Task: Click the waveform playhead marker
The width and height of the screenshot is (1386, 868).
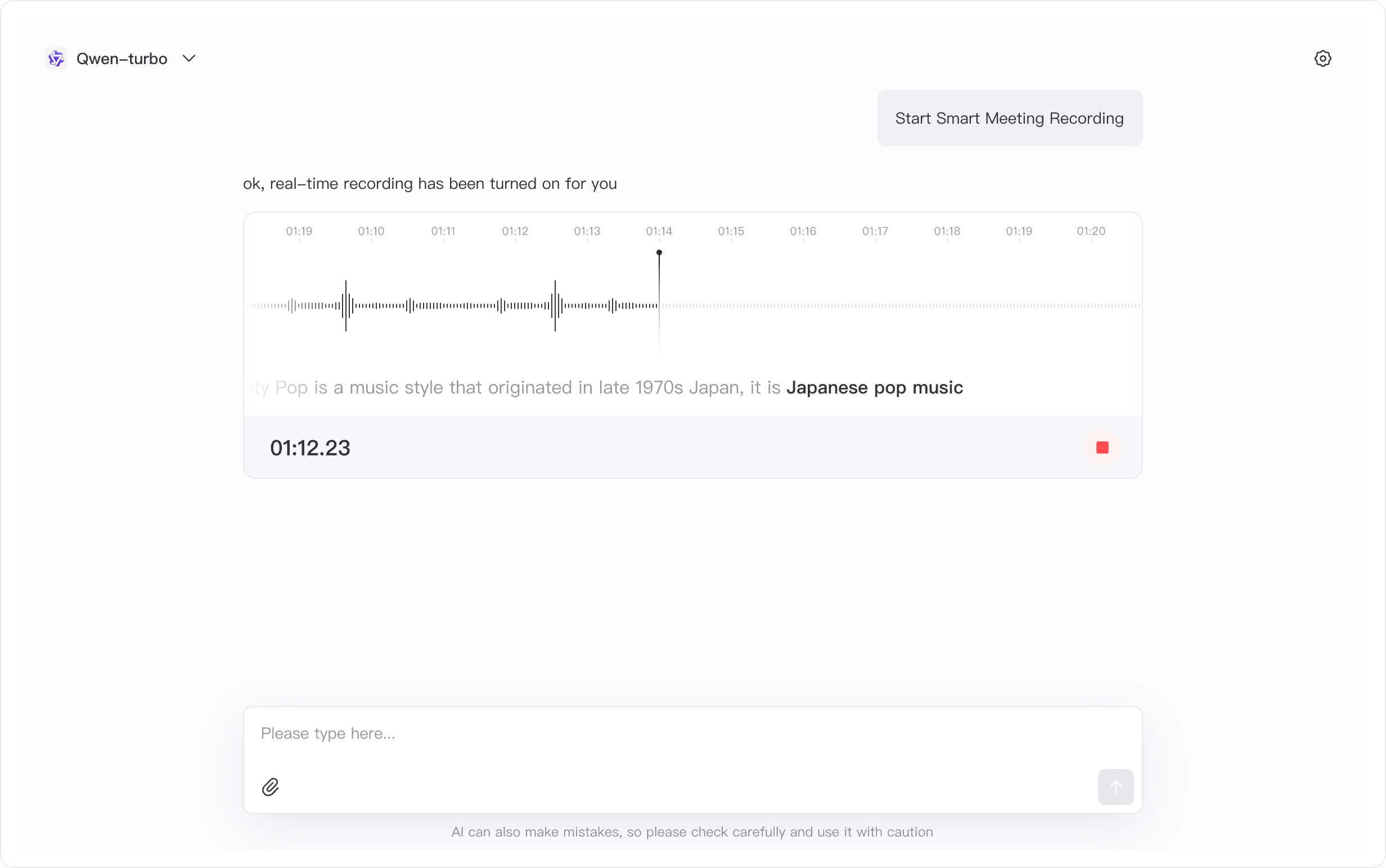Action: coord(659,252)
